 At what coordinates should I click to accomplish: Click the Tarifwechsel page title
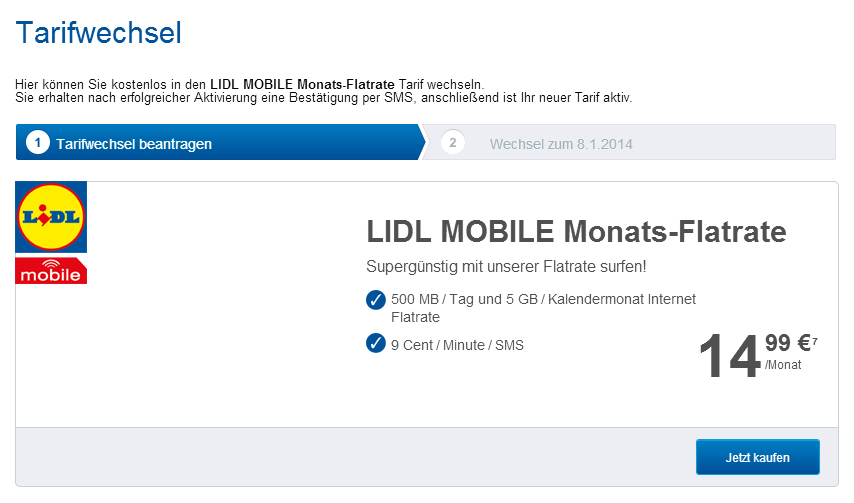(98, 33)
